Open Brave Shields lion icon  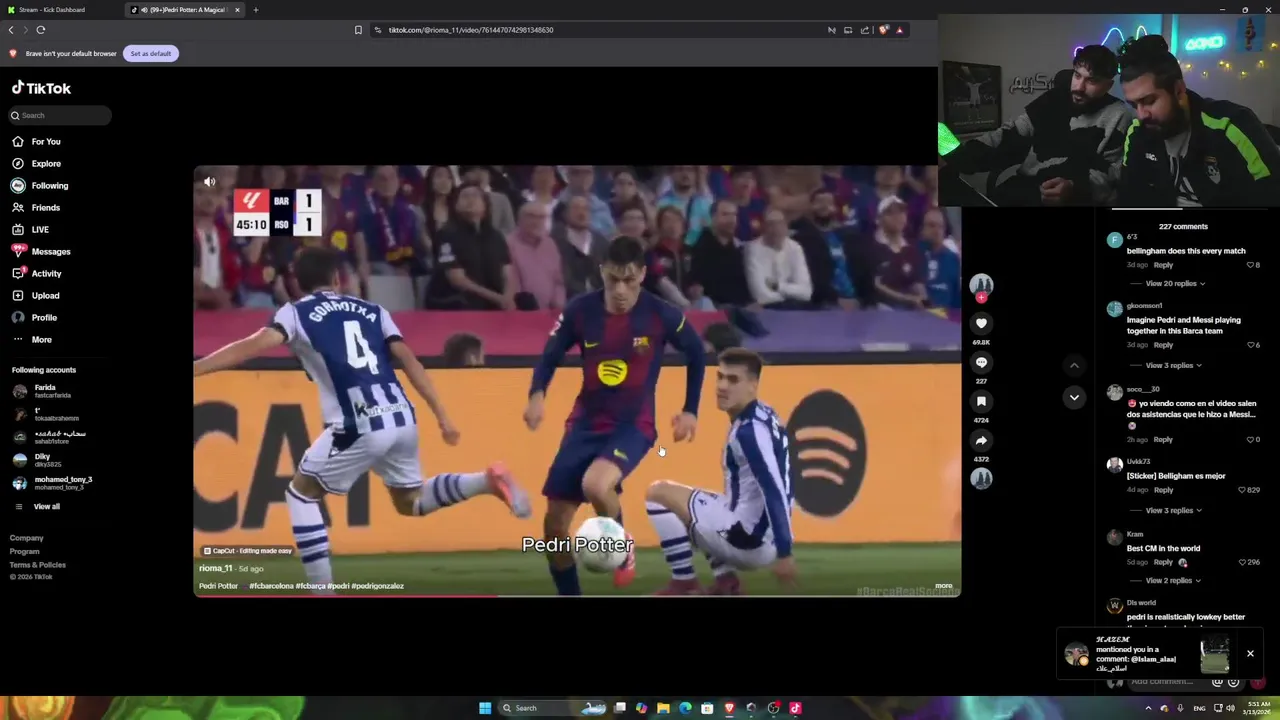883,30
